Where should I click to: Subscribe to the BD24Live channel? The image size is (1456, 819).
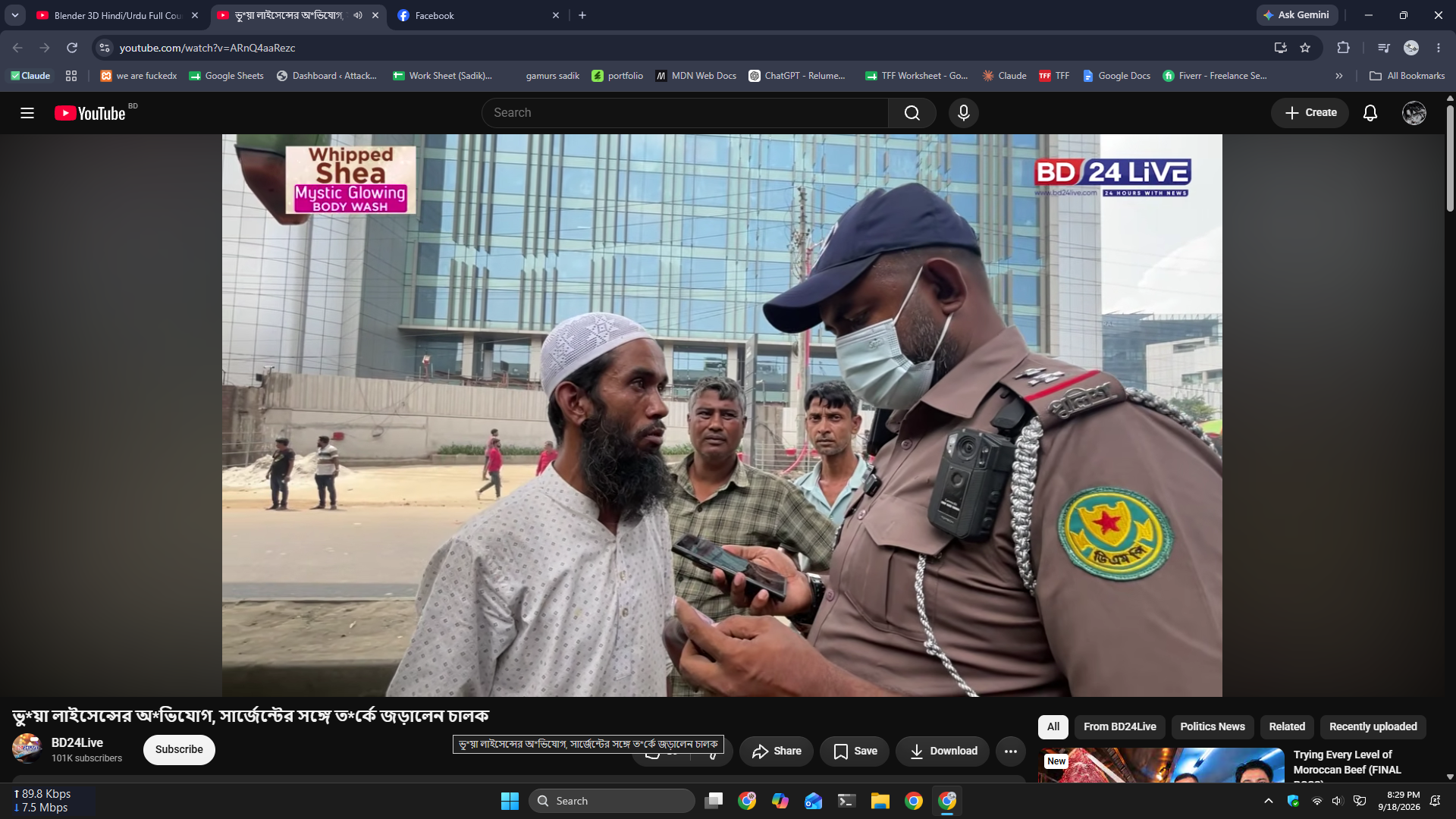pyautogui.click(x=179, y=749)
